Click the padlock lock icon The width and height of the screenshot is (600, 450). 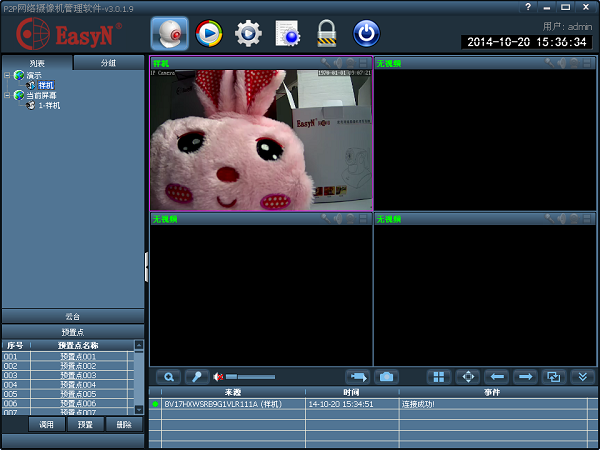click(326, 34)
